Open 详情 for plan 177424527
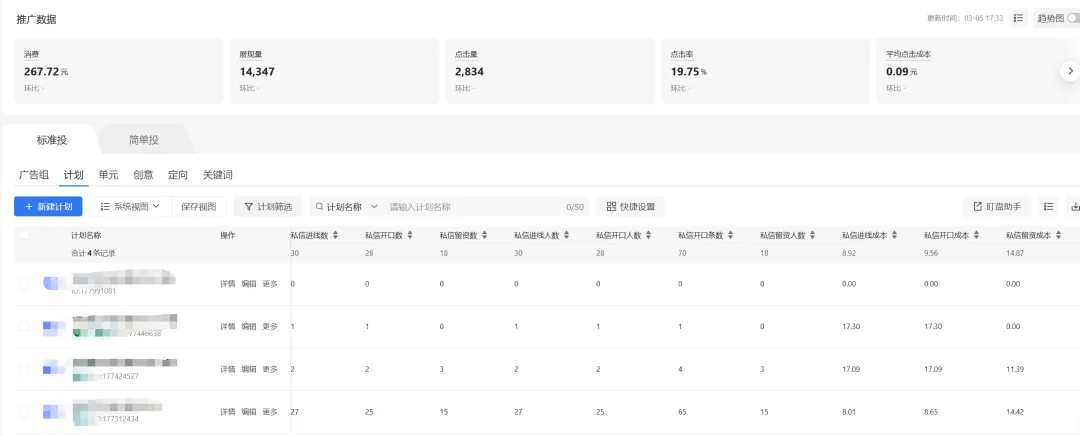 pos(228,369)
